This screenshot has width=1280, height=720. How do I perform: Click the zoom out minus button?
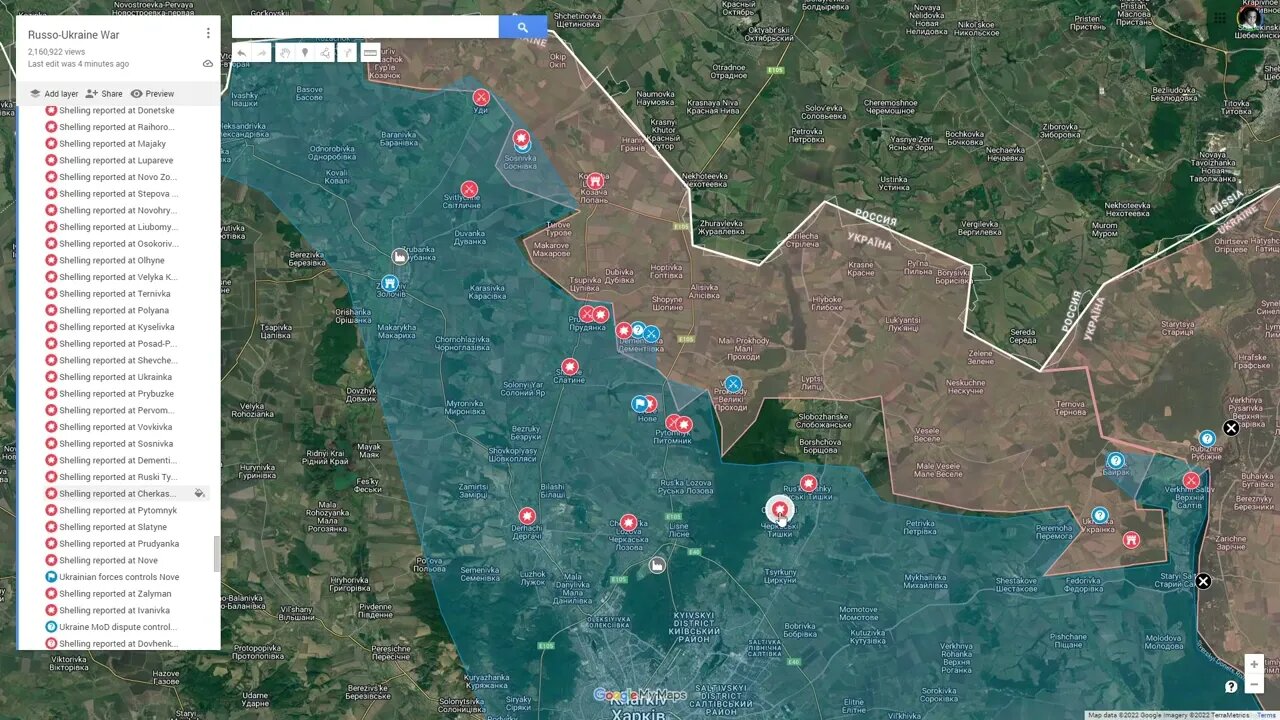[x=1254, y=684]
